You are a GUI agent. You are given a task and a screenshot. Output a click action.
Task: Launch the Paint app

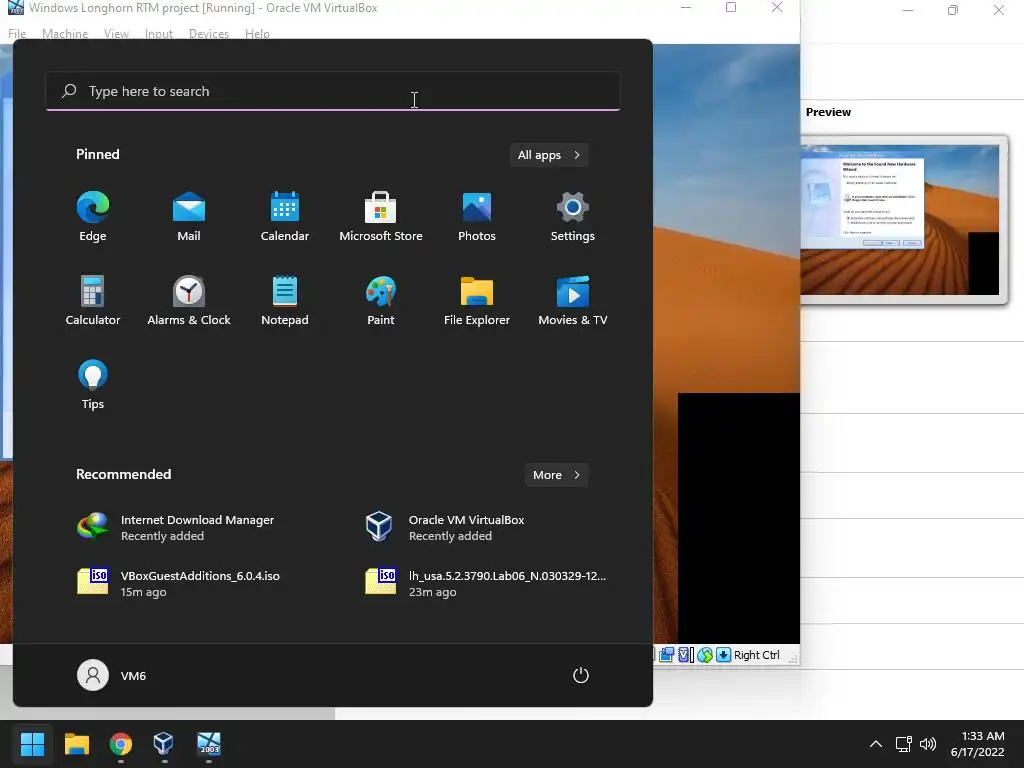pyautogui.click(x=381, y=300)
